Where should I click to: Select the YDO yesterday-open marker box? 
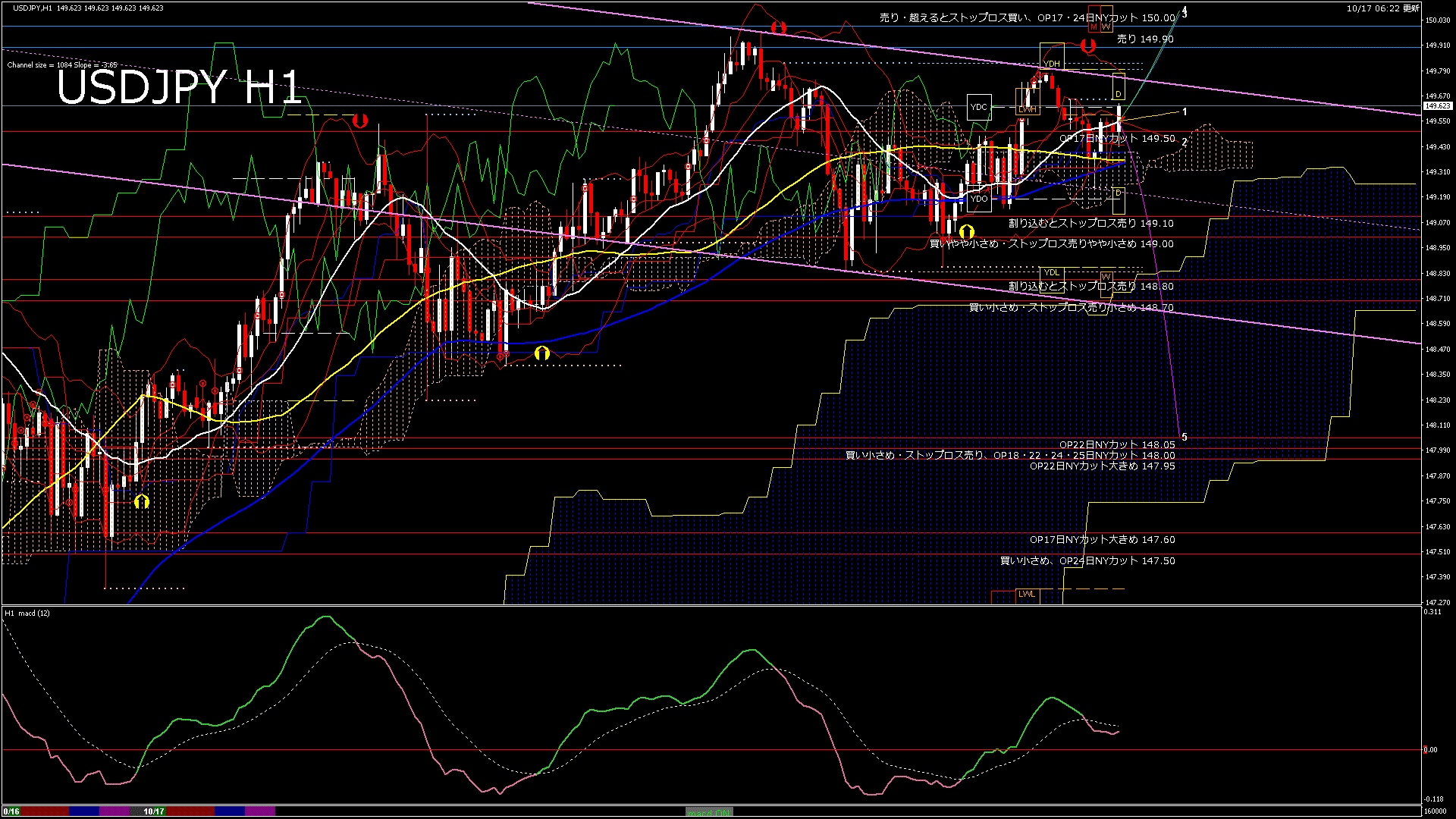979,199
